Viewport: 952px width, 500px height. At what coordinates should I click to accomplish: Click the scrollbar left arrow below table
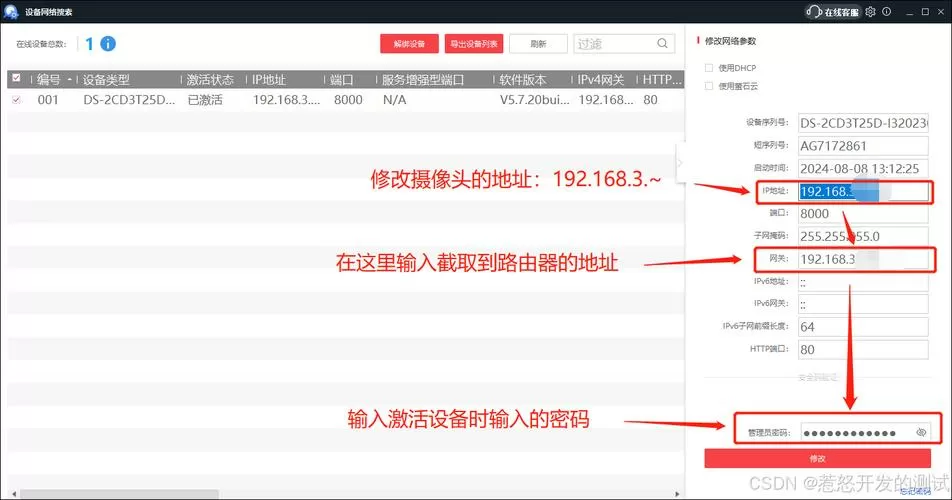tap(14, 494)
